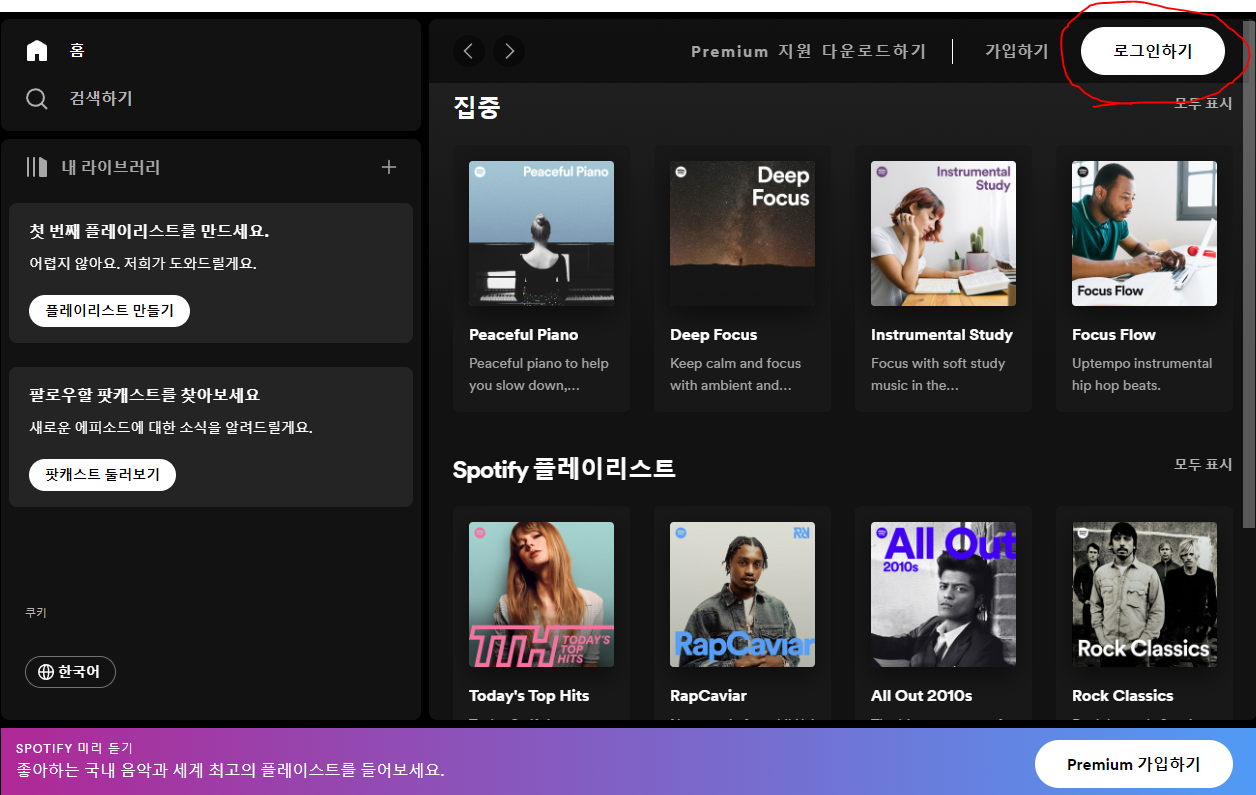The width and height of the screenshot is (1256, 795).
Task: Click the Peaceful Piano title text
Action: click(524, 335)
